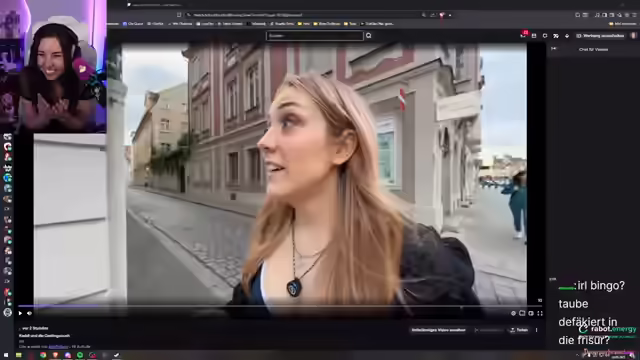Click Brave shields icon in address bar
Viewport: 640px width, 360px height.
(442, 15)
